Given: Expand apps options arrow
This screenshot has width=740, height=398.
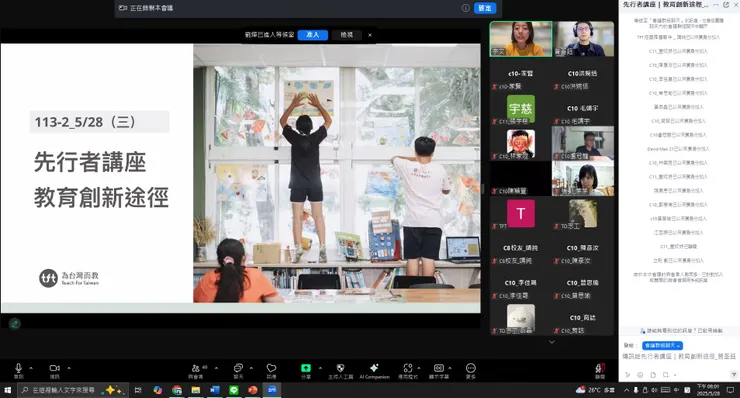Looking at the screenshot, I should coord(419,368).
